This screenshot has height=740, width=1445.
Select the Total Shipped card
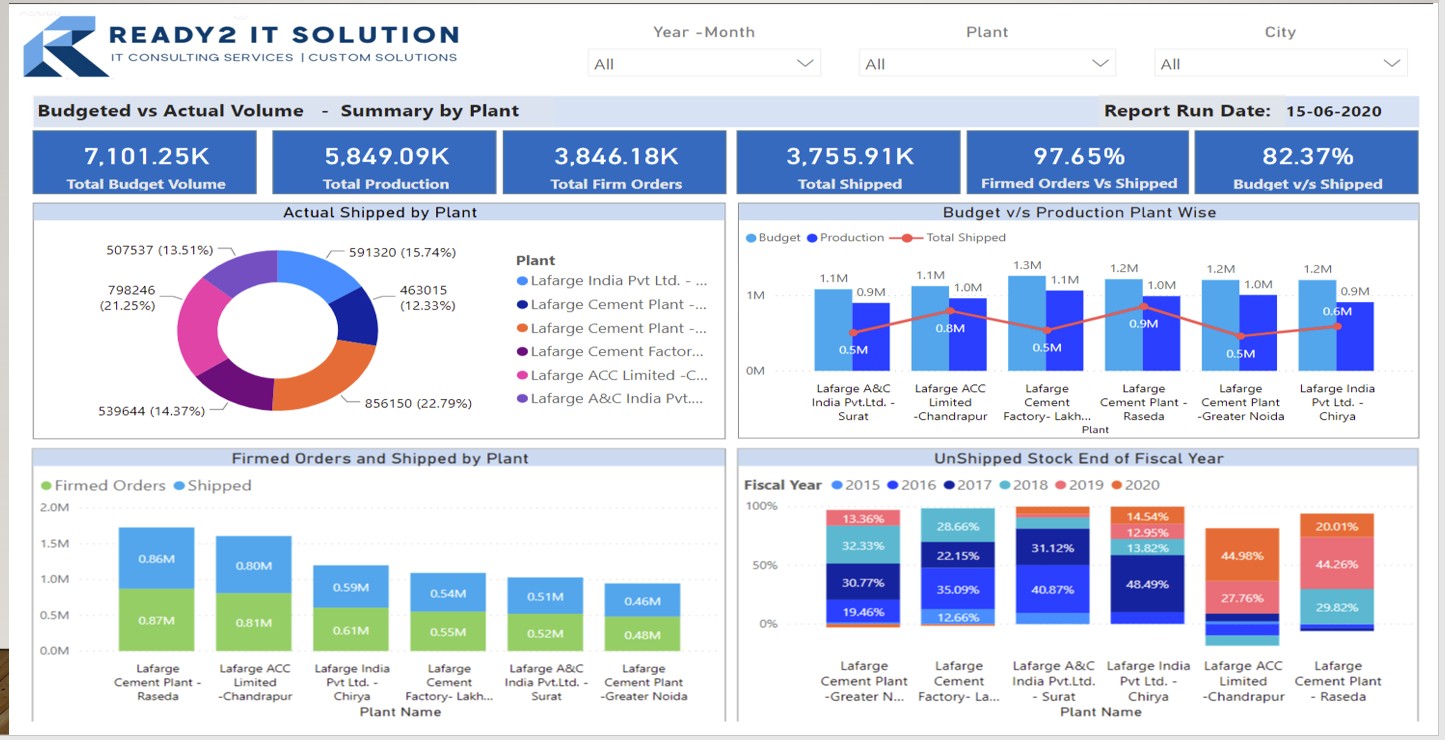click(x=849, y=163)
